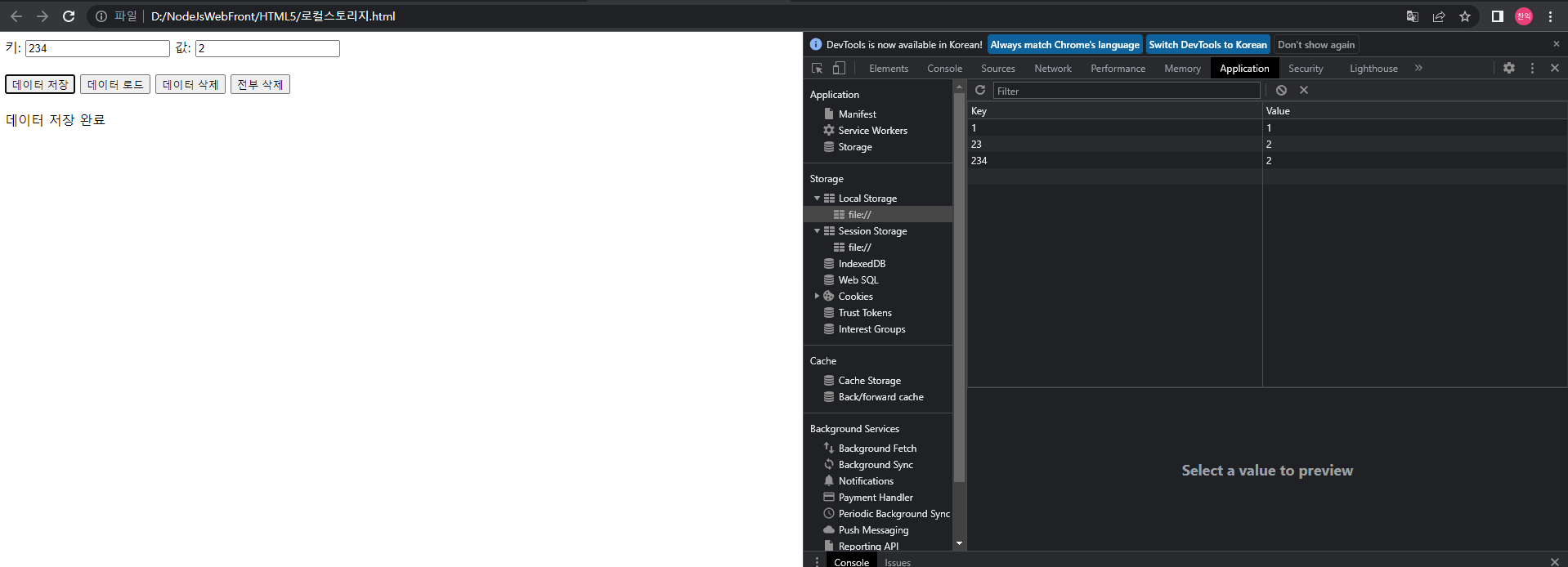Viewport: 1568px width, 567px height.
Task: Focus the 키 input field
Action: point(97,48)
